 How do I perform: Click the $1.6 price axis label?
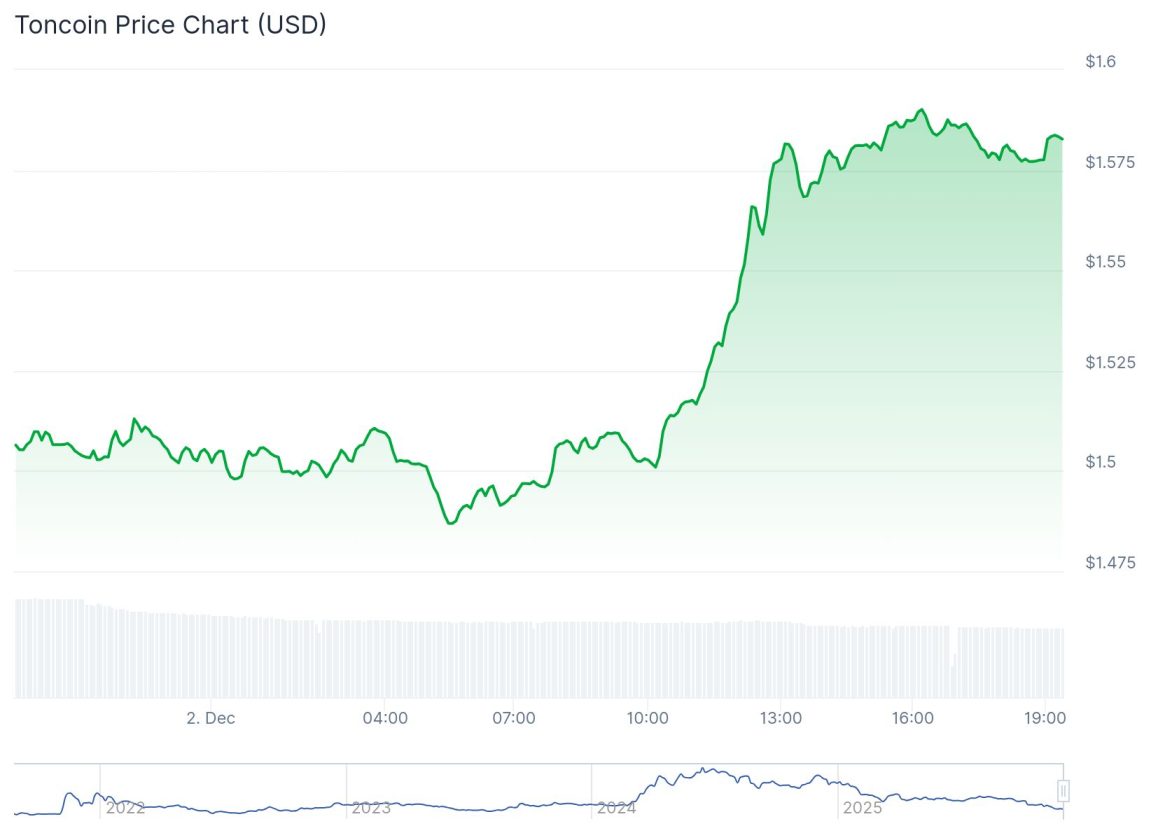click(1100, 62)
